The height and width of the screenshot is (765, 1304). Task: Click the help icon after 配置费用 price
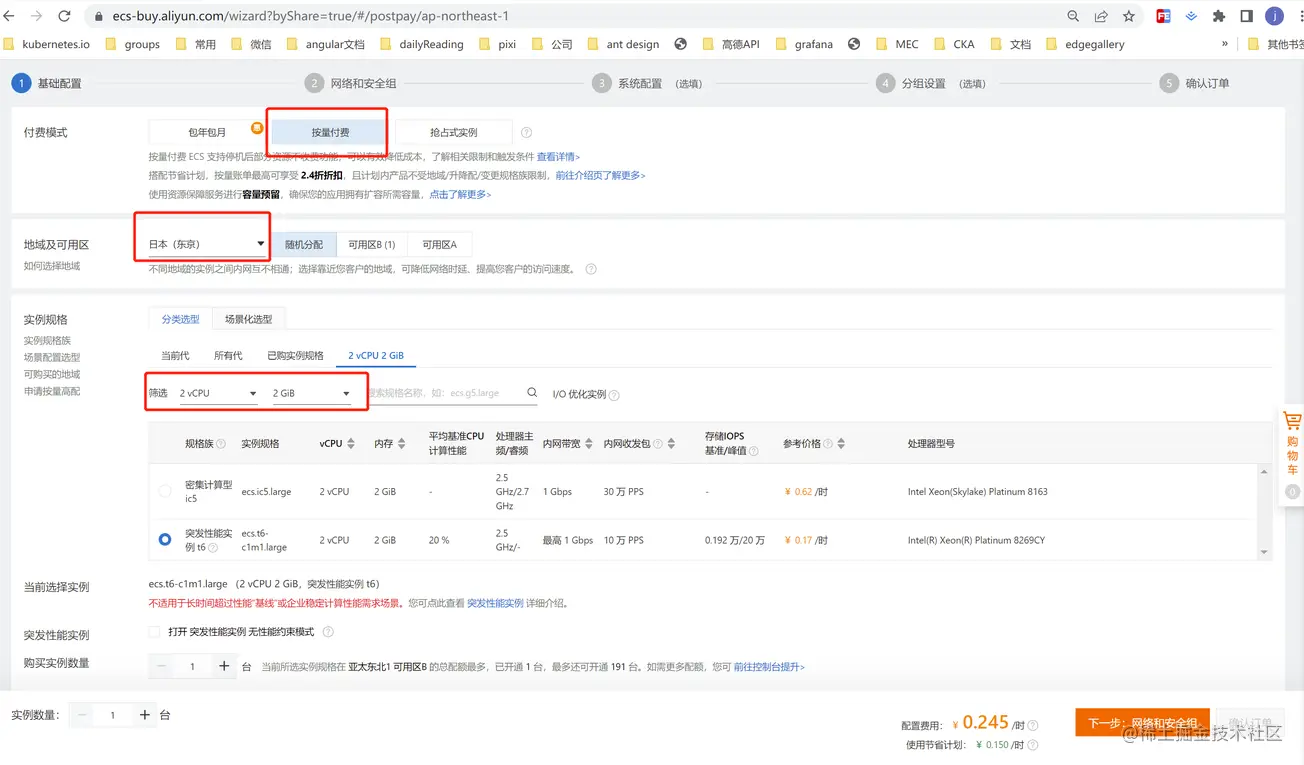[x=1033, y=726]
